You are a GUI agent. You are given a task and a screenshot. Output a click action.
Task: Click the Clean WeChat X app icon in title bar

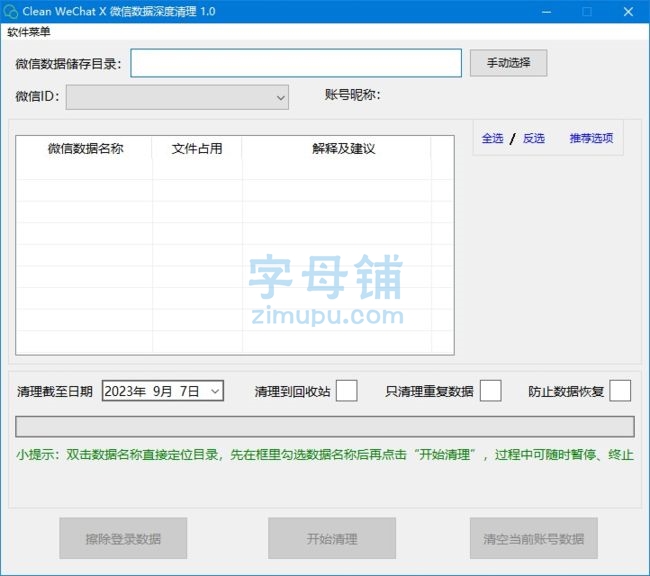click(10, 11)
